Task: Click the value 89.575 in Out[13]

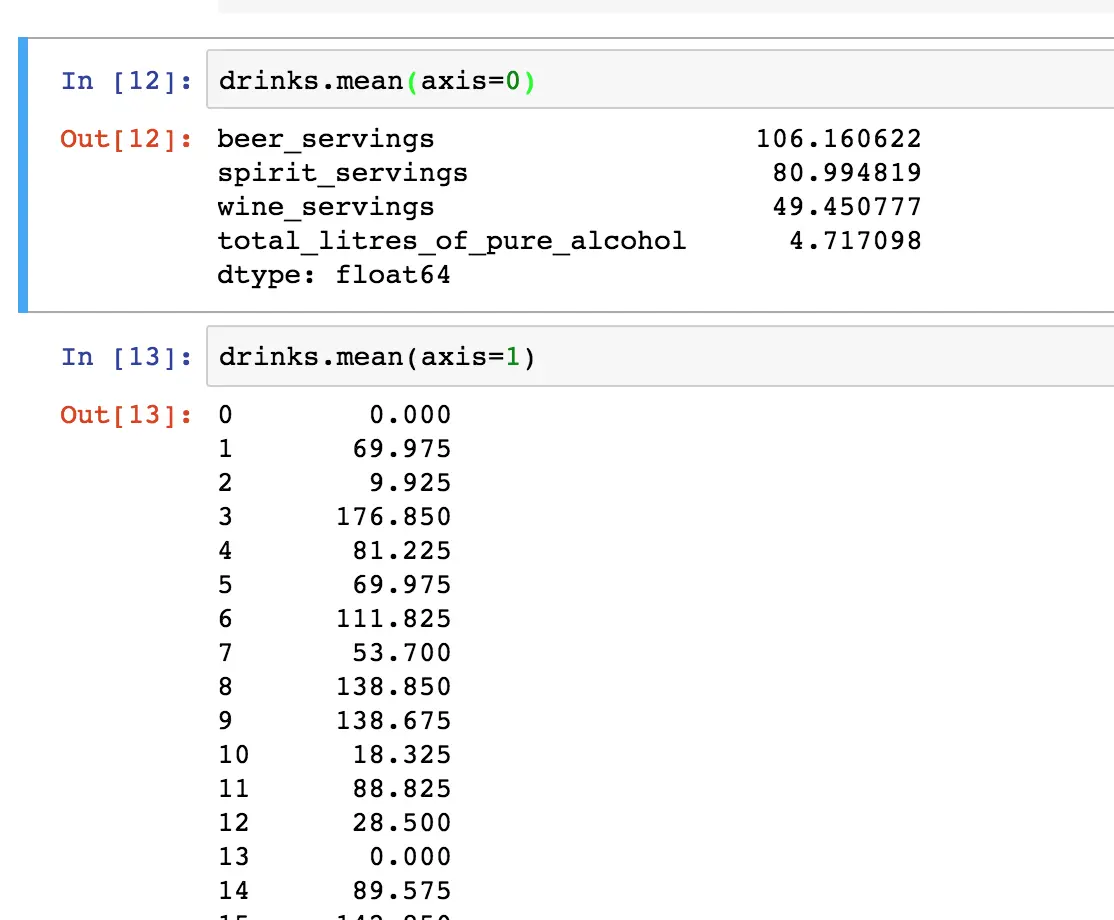Action: [402, 891]
